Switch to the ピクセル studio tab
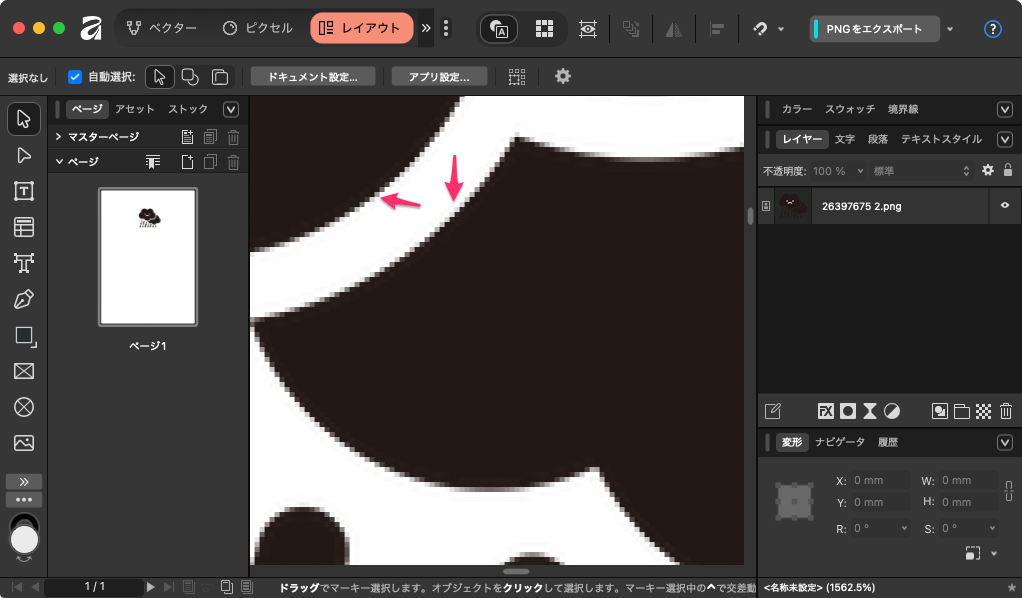 tap(258, 28)
